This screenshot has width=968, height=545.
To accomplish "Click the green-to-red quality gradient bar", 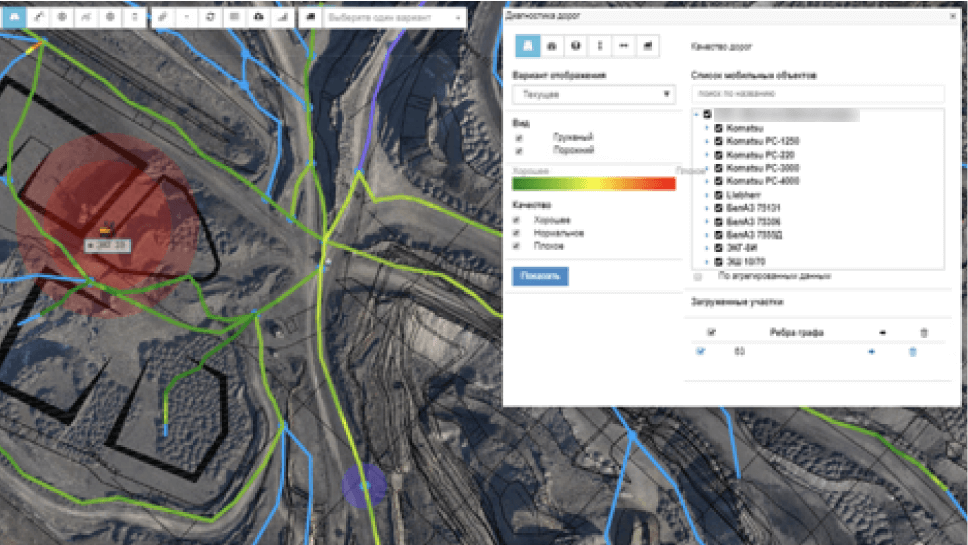I will coord(594,183).
